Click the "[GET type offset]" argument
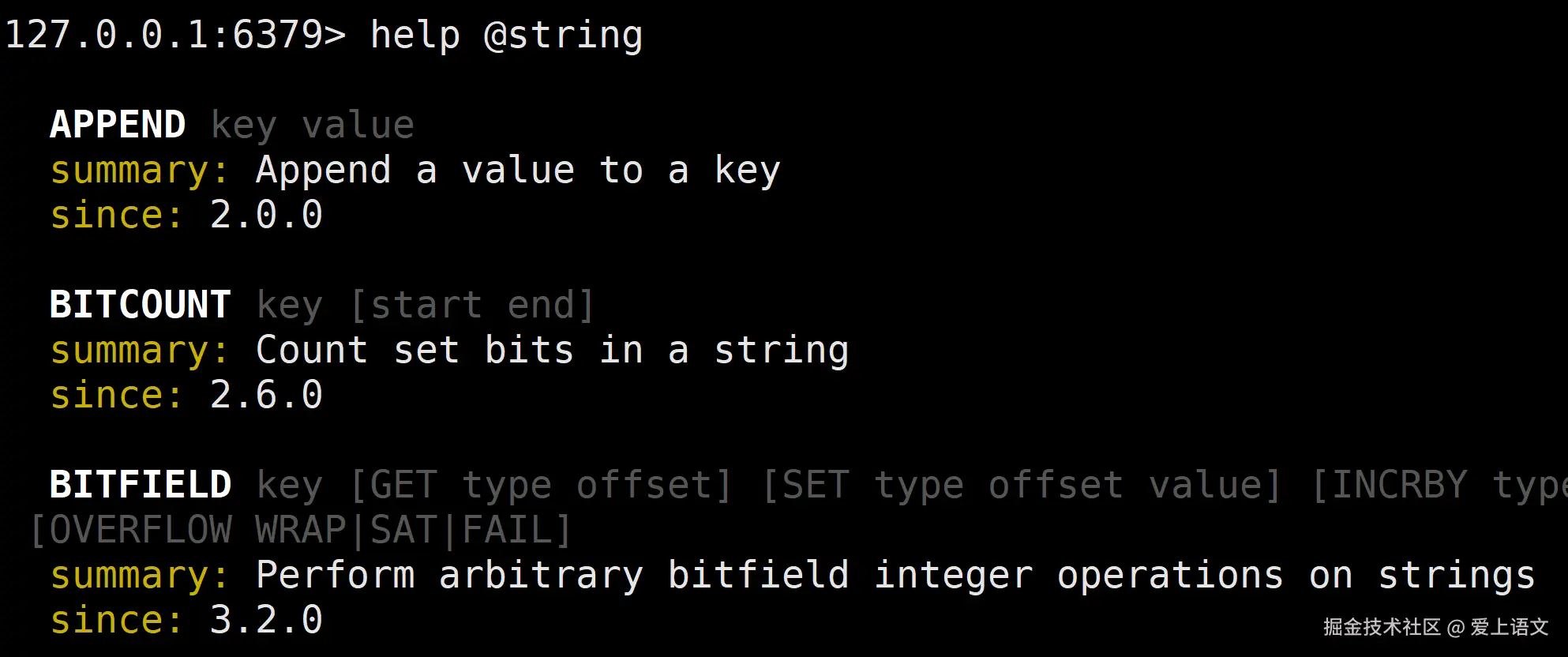1568x657 pixels. pos(541,485)
